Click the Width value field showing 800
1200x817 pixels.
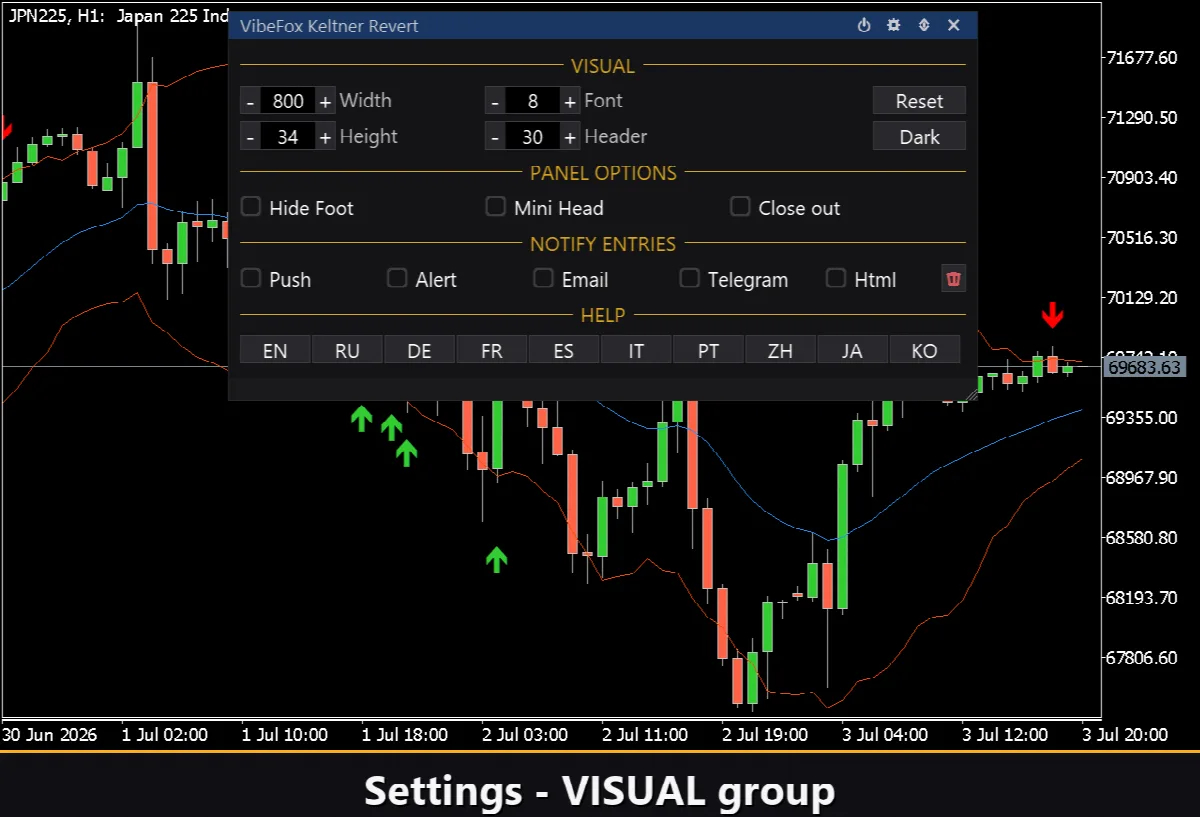(288, 101)
